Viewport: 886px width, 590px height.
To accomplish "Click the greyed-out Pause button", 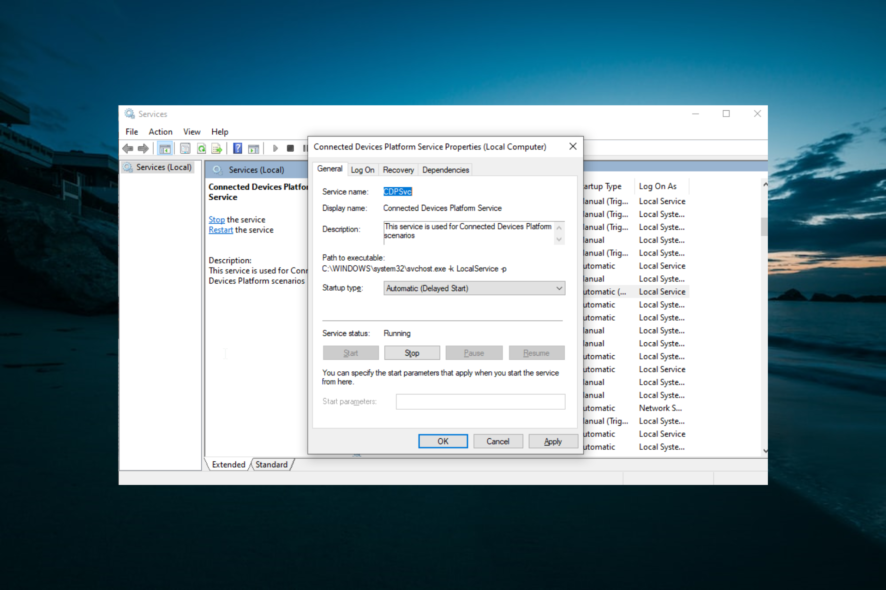I will point(474,353).
